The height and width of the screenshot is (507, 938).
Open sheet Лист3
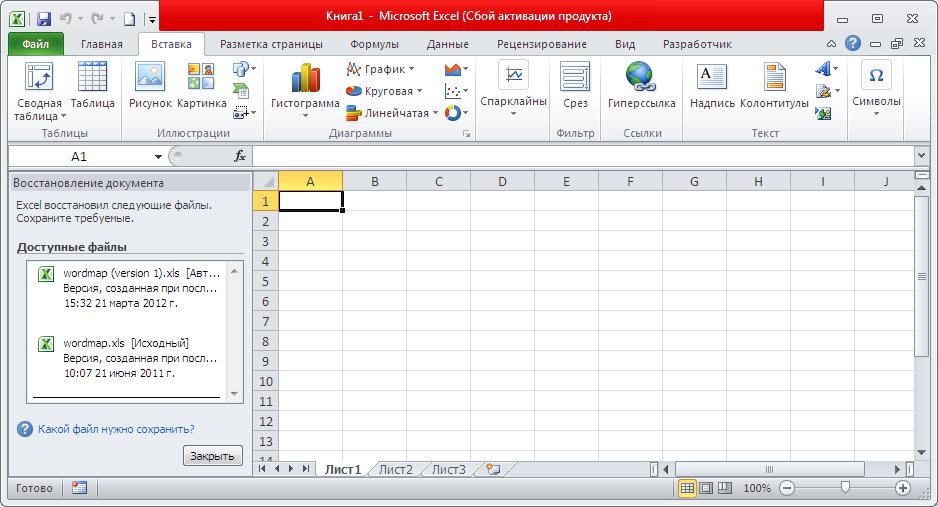point(449,470)
